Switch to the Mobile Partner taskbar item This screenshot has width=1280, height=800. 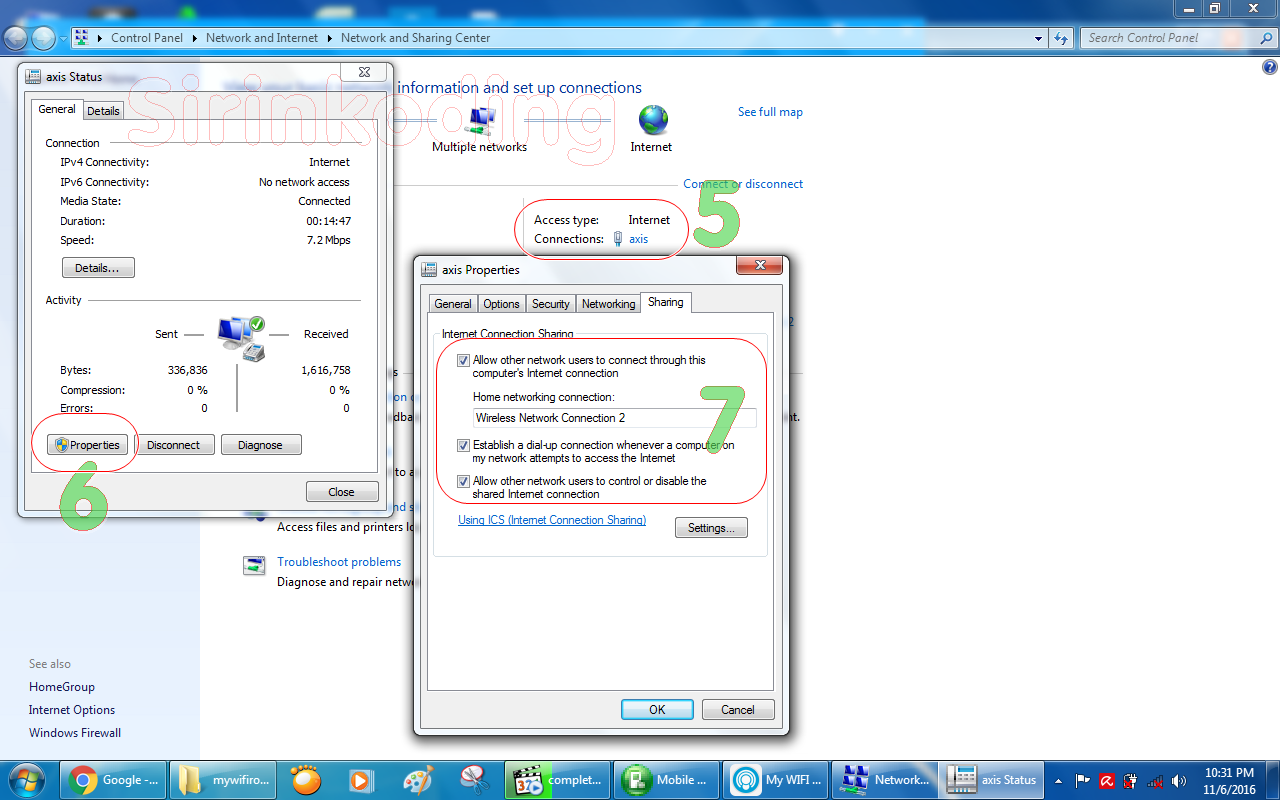pyautogui.click(x=667, y=779)
